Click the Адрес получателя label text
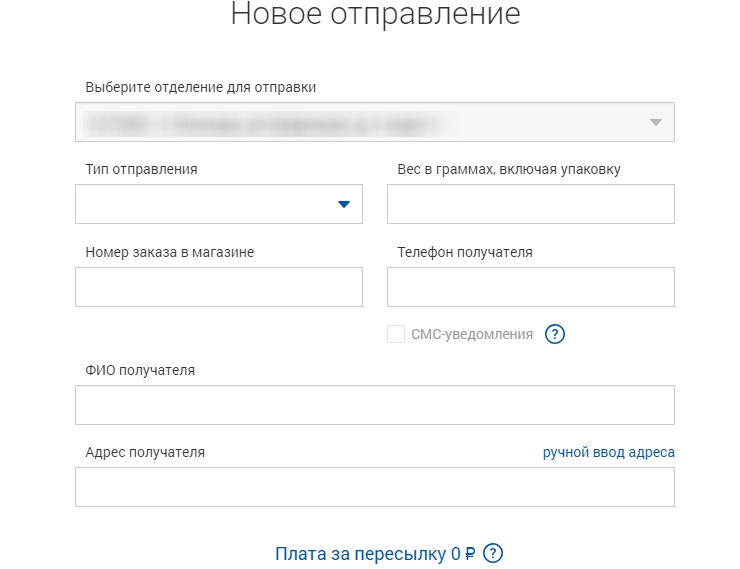 [145, 452]
